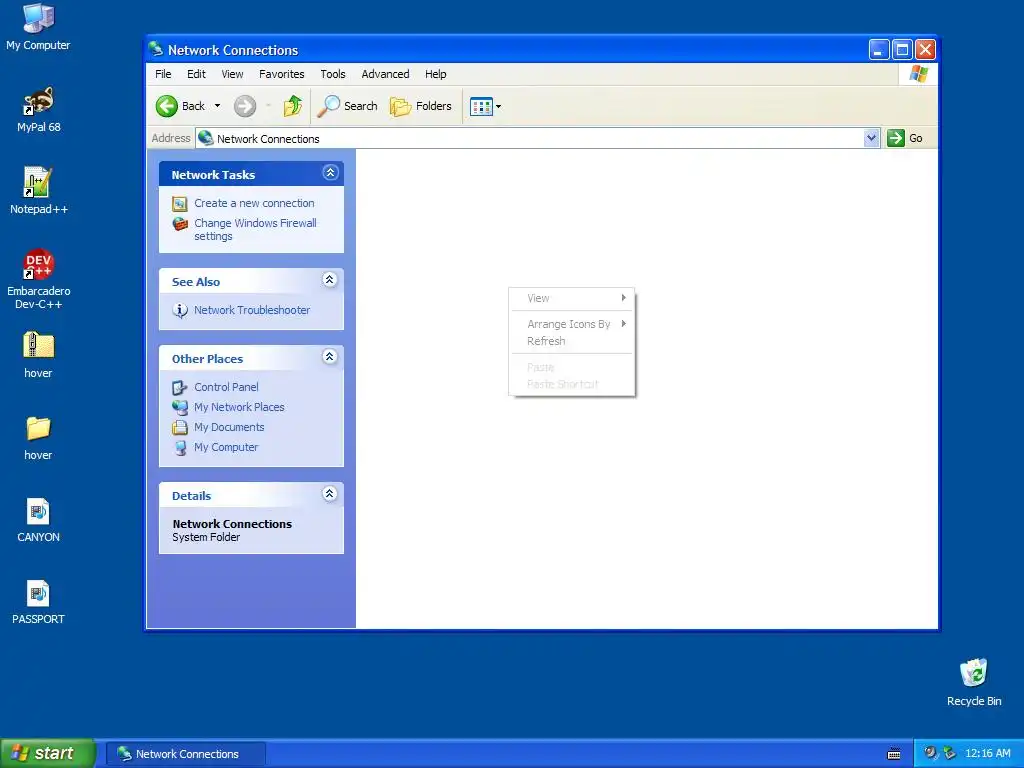Viewport: 1024px width, 768px height.
Task: Select the MyPal 68 desktop icon
Action: [x=39, y=109]
